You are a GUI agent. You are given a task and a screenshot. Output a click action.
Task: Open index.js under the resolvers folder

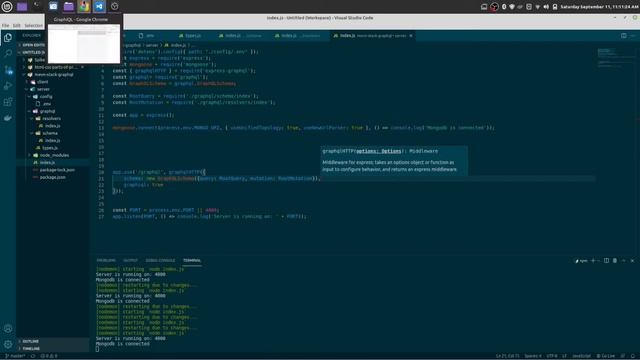52,126
